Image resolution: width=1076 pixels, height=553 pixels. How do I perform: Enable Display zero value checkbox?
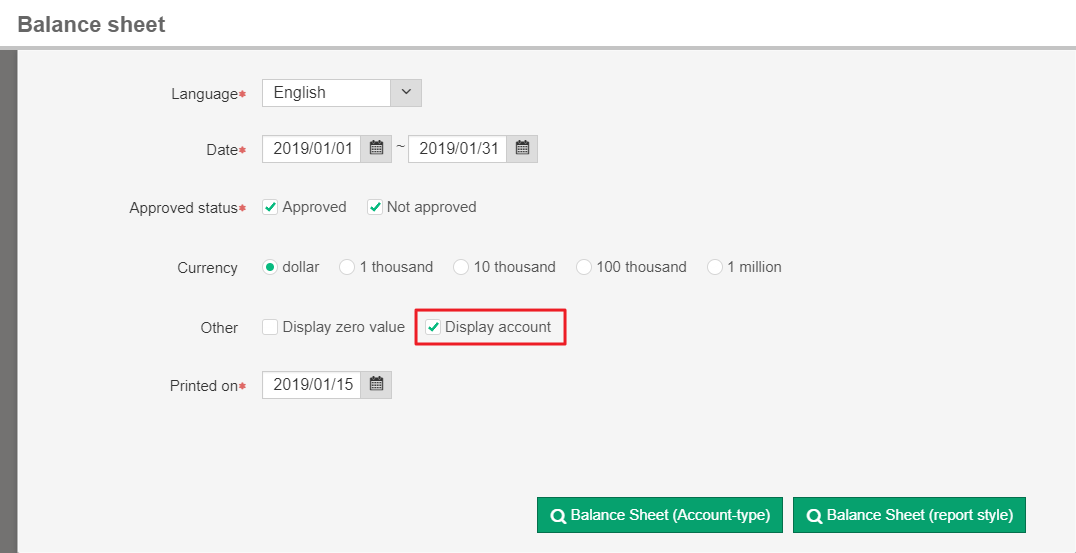(270, 328)
